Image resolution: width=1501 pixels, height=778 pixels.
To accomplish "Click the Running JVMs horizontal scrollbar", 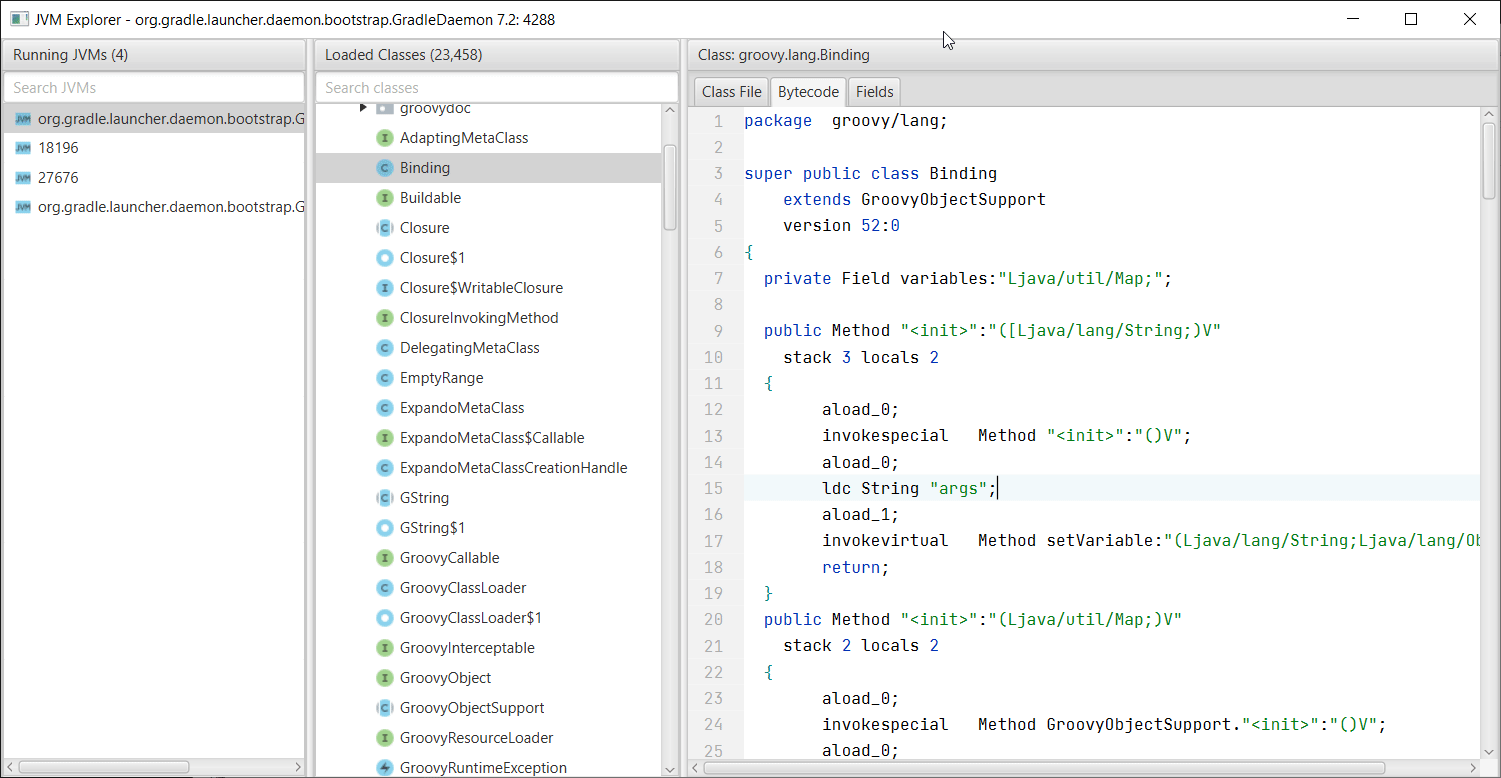I will (x=104, y=768).
